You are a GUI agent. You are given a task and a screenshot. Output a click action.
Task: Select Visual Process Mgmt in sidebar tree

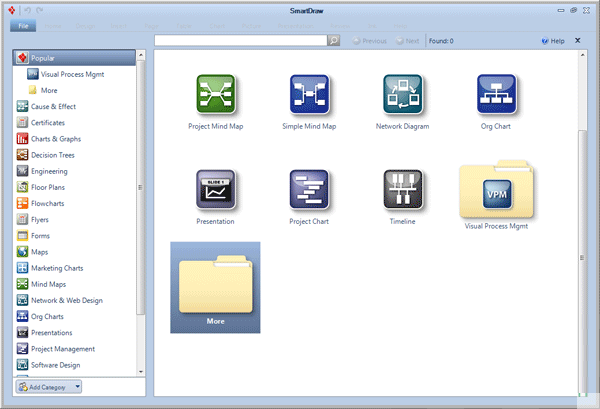(x=71, y=74)
